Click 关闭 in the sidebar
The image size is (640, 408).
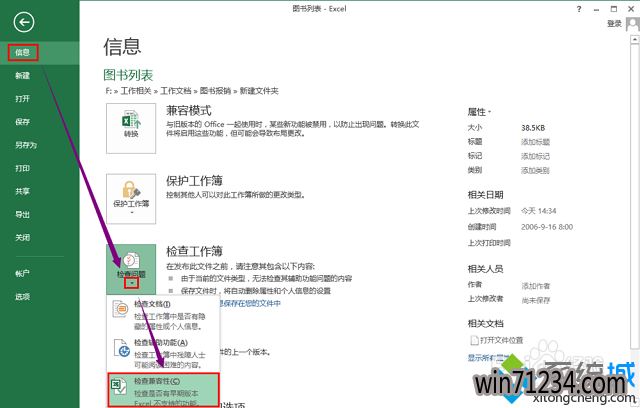click(x=22, y=237)
